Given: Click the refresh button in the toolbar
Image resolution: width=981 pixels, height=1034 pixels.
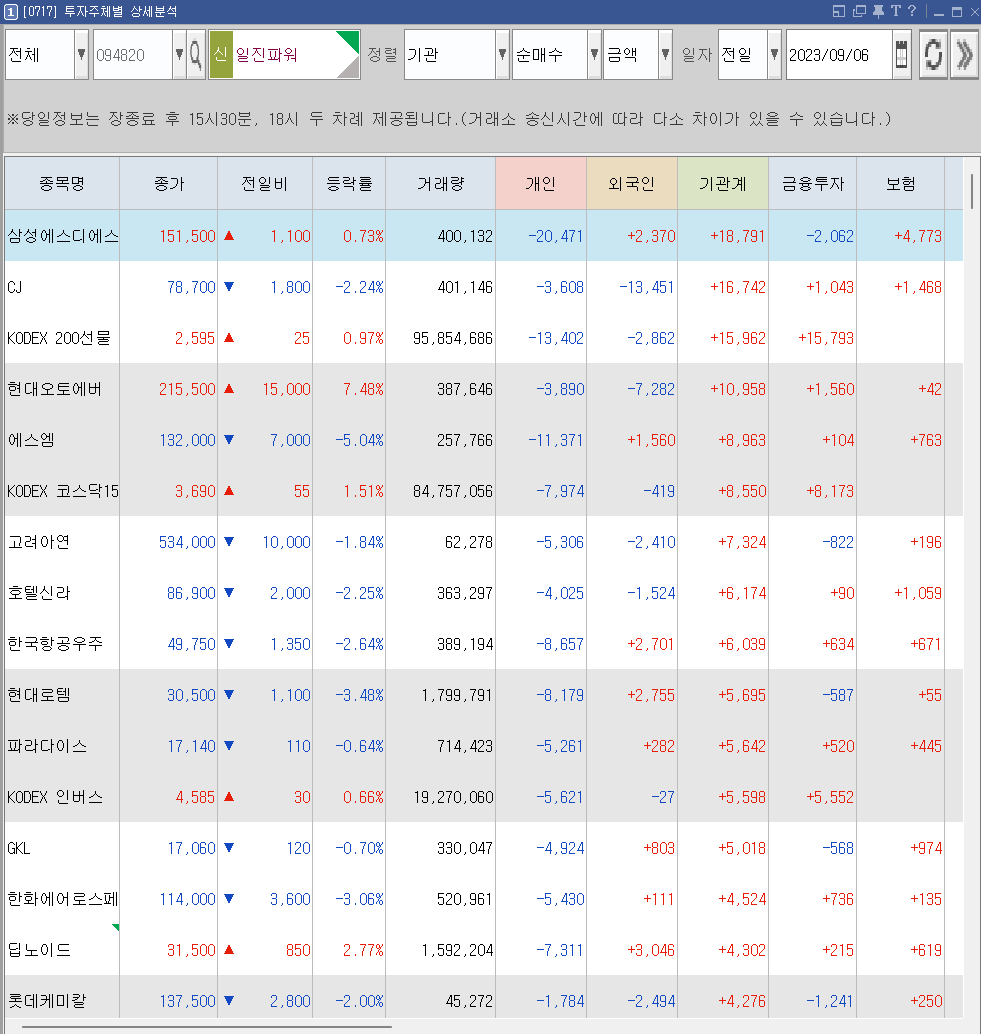Looking at the screenshot, I should [x=933, y=55].
